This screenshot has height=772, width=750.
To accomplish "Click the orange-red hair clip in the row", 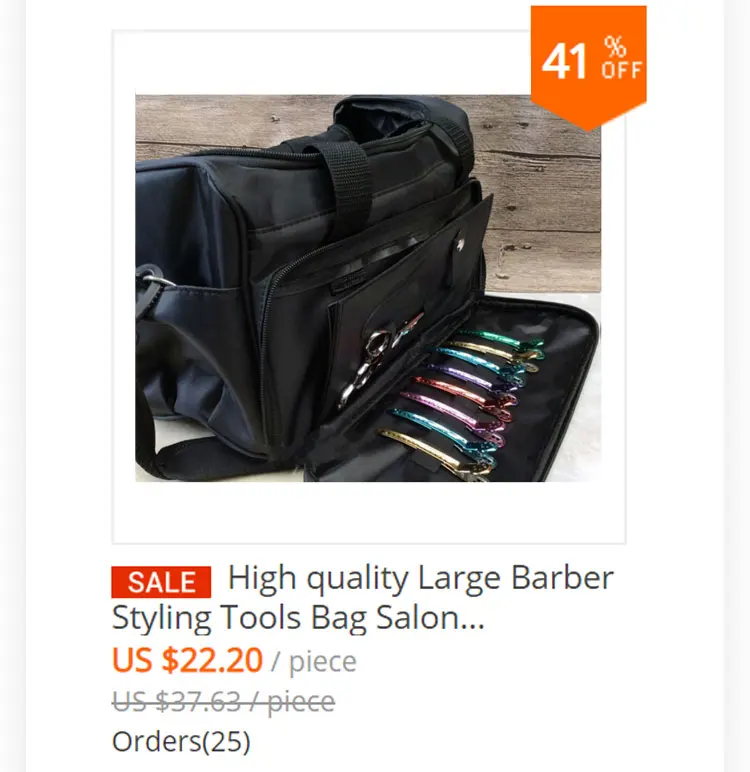I will [x=463, y=389].
